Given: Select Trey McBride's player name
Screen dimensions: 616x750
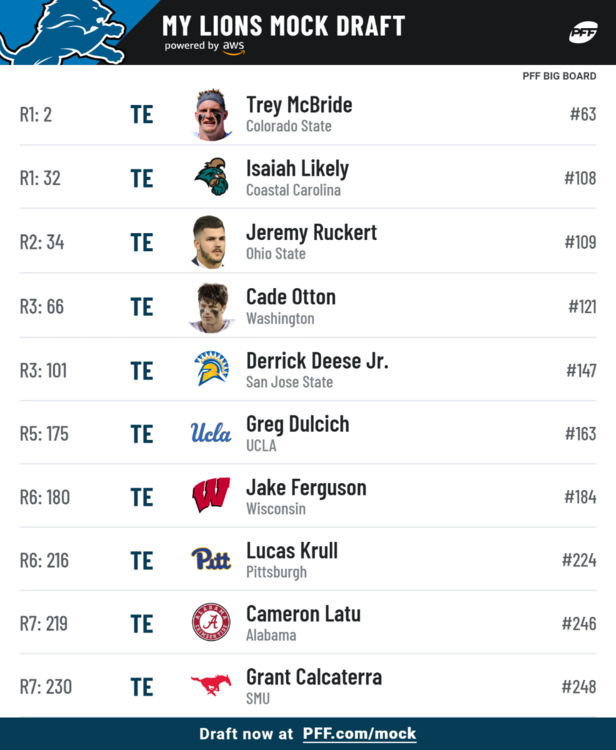Looking at the screenshot, I should 299,105.
